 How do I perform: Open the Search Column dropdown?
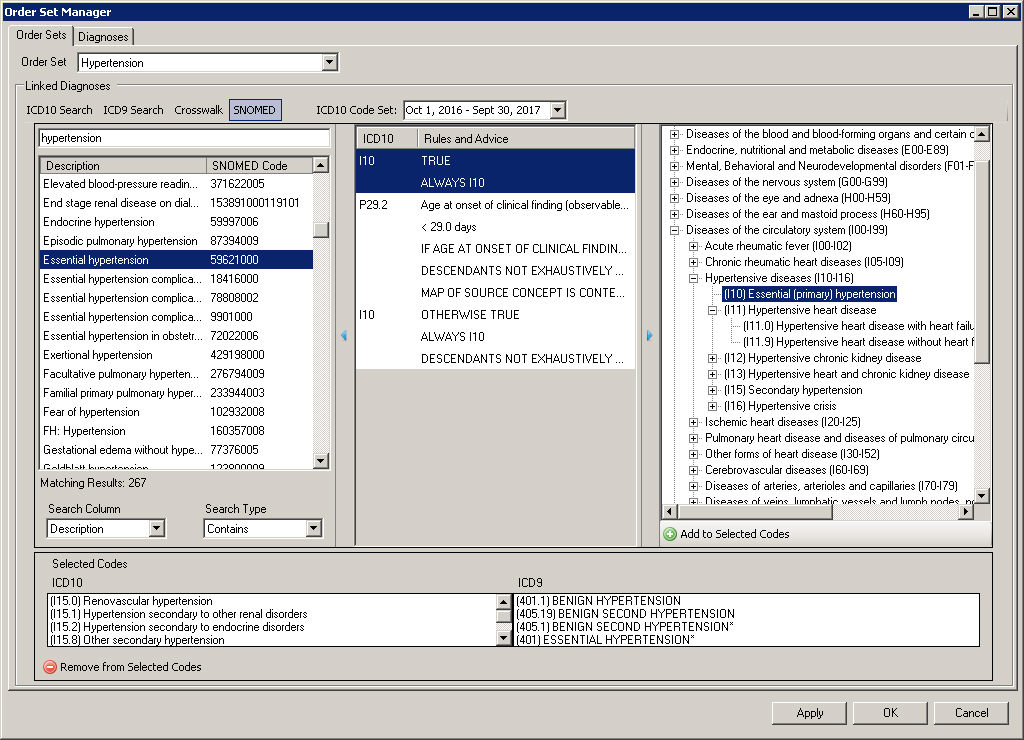[157, 528]
